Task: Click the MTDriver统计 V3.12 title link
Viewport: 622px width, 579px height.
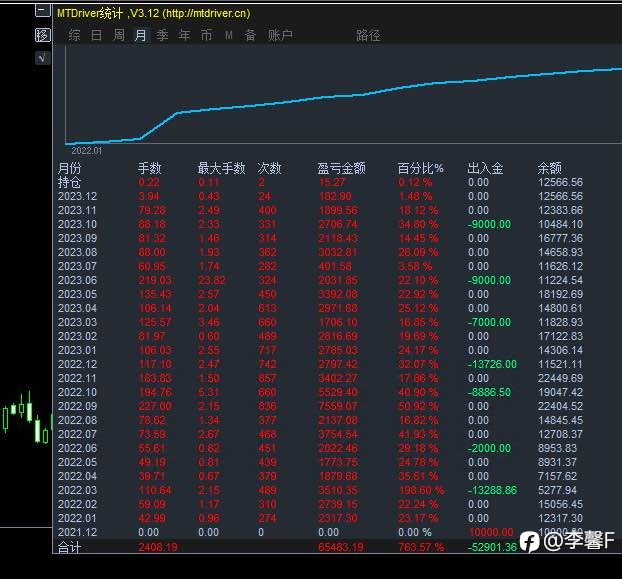Action: (x=154, y=13)
